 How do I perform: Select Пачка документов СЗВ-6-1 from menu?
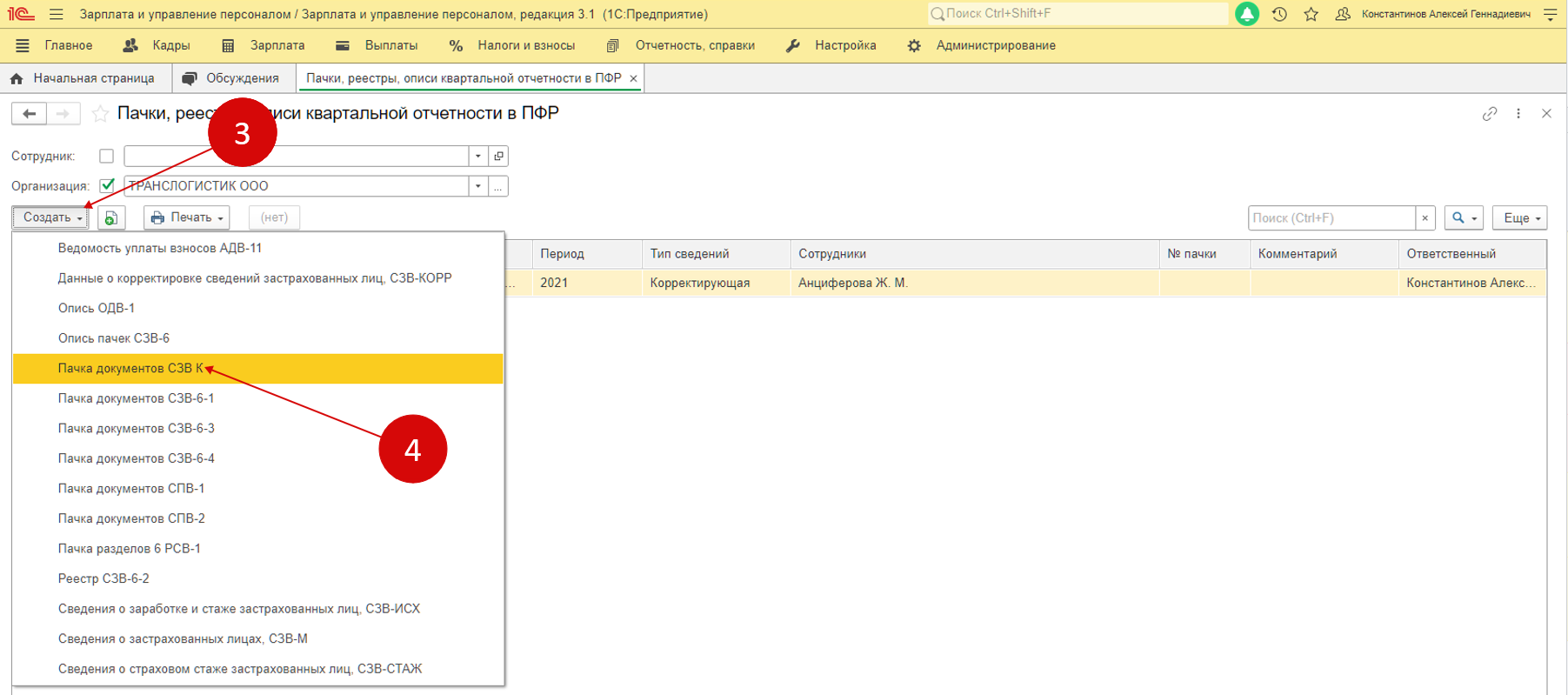tap(136, 398)
